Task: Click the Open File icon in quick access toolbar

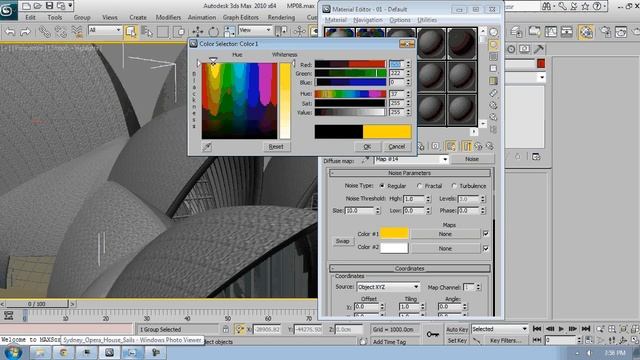Action: point(37,6)
